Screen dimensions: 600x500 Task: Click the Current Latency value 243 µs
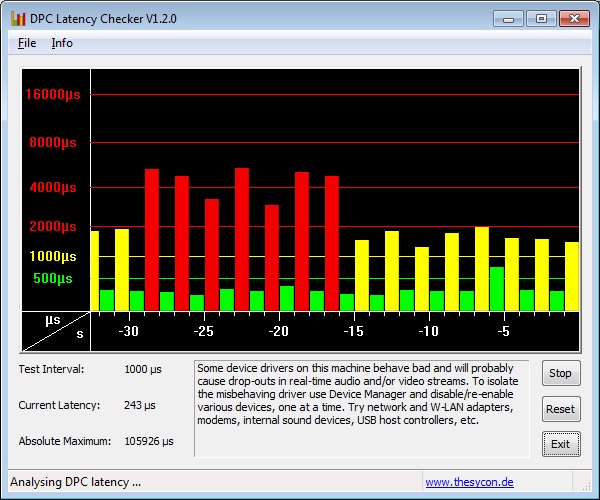pos(140,406)
